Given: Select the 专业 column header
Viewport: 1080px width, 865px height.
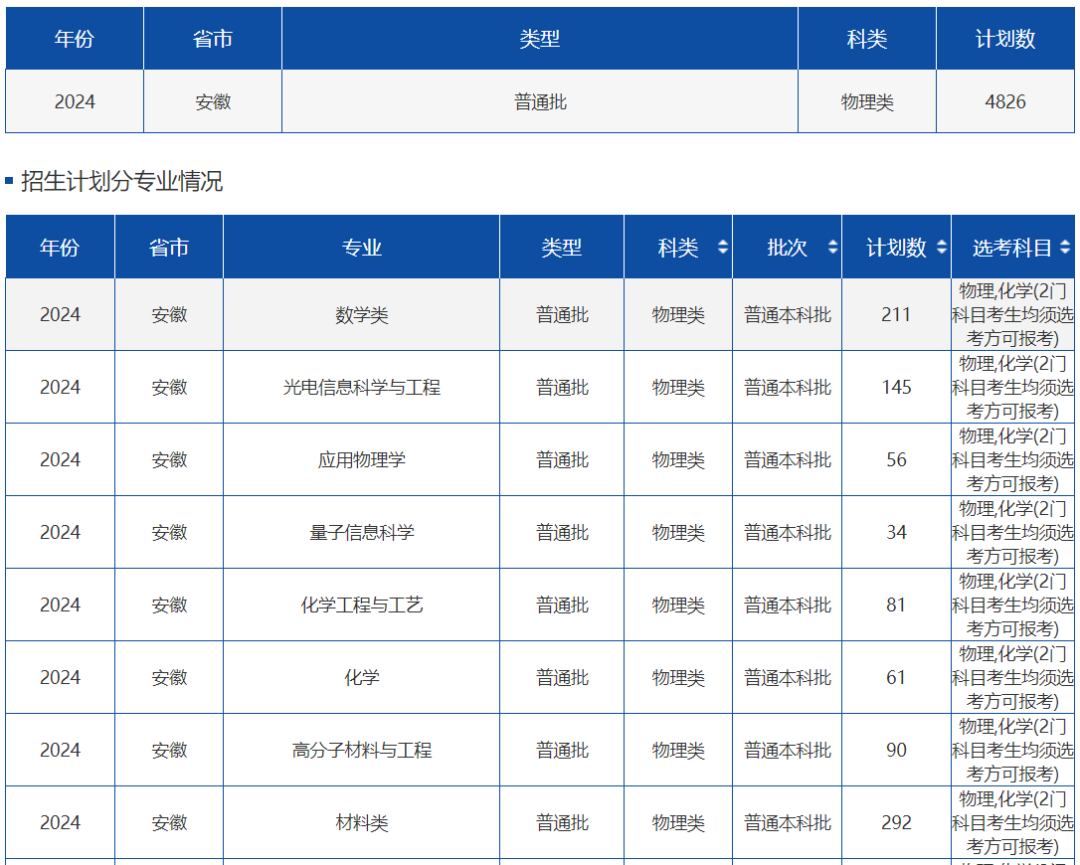Looking at the screenshot, I should (361, 246).
